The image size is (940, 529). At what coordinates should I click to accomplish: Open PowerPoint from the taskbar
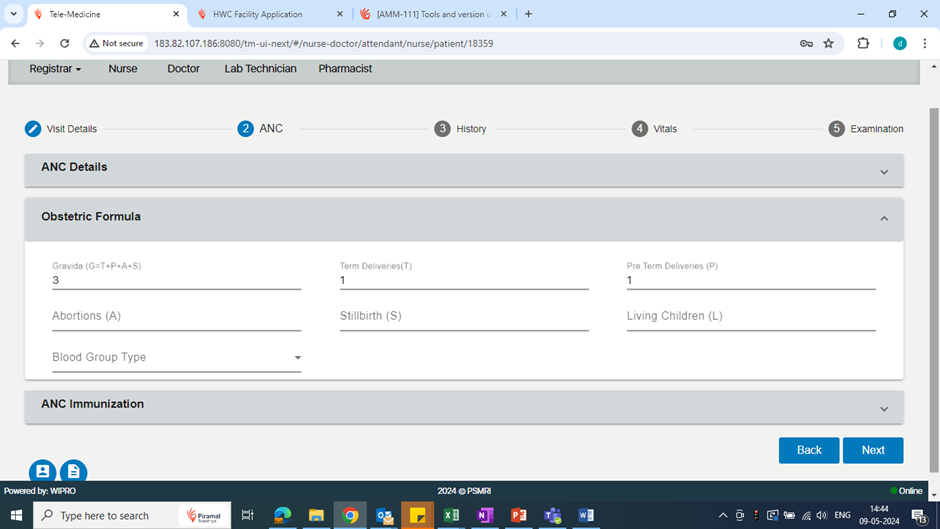click(519, 515)
